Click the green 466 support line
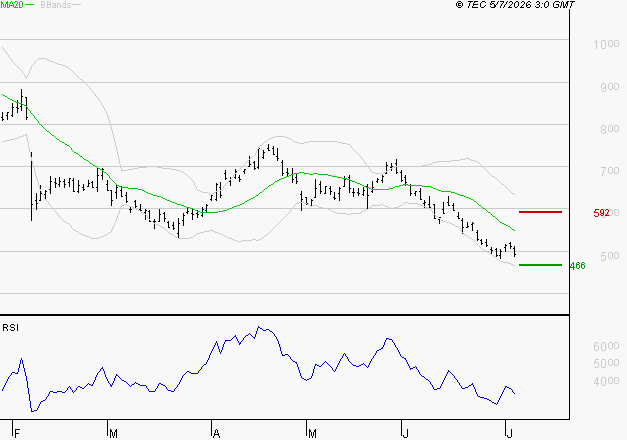 pos(540,265)
